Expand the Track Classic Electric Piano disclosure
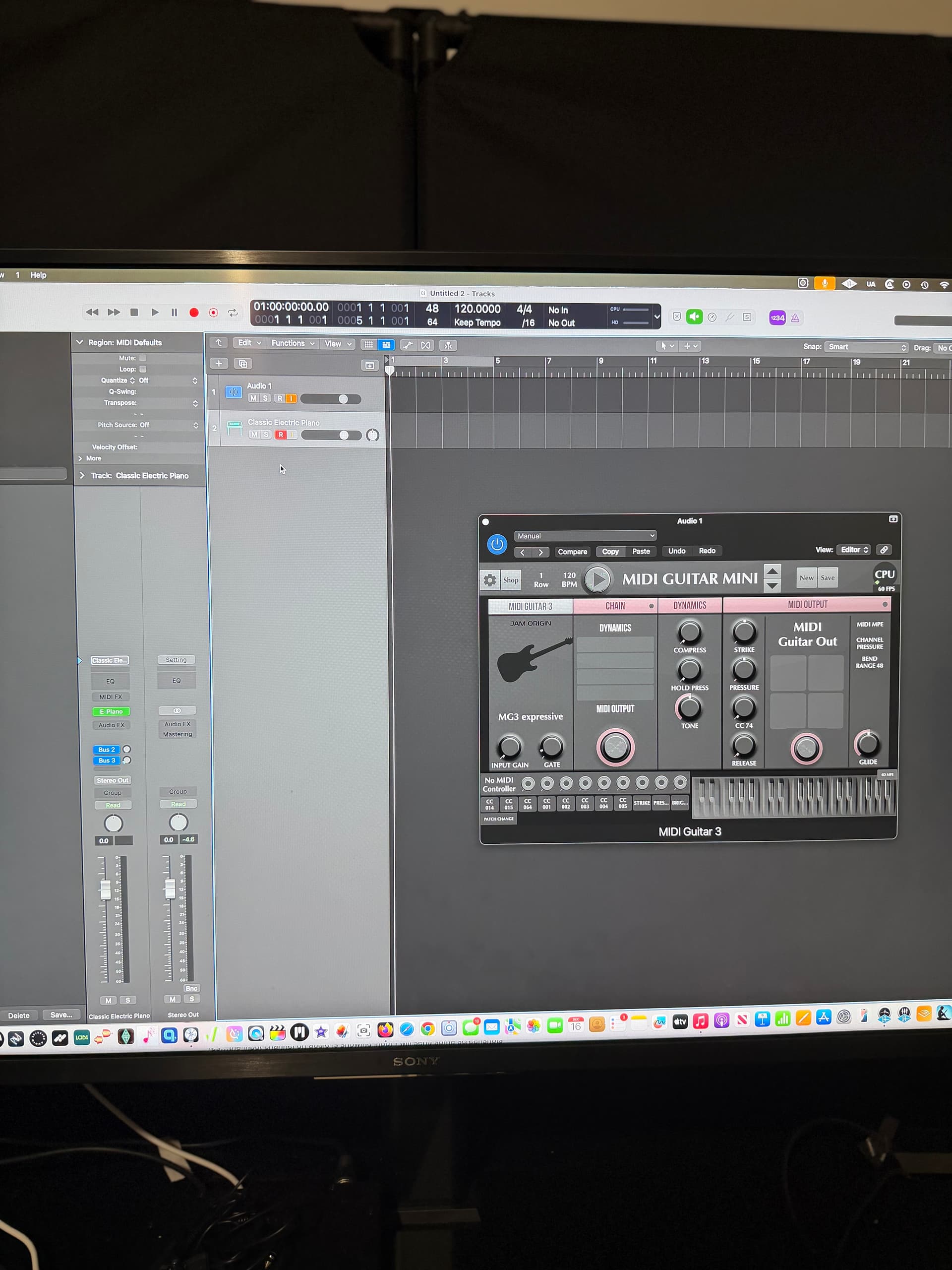This screenshot has height=1270, width=952. tap(82, 475)
